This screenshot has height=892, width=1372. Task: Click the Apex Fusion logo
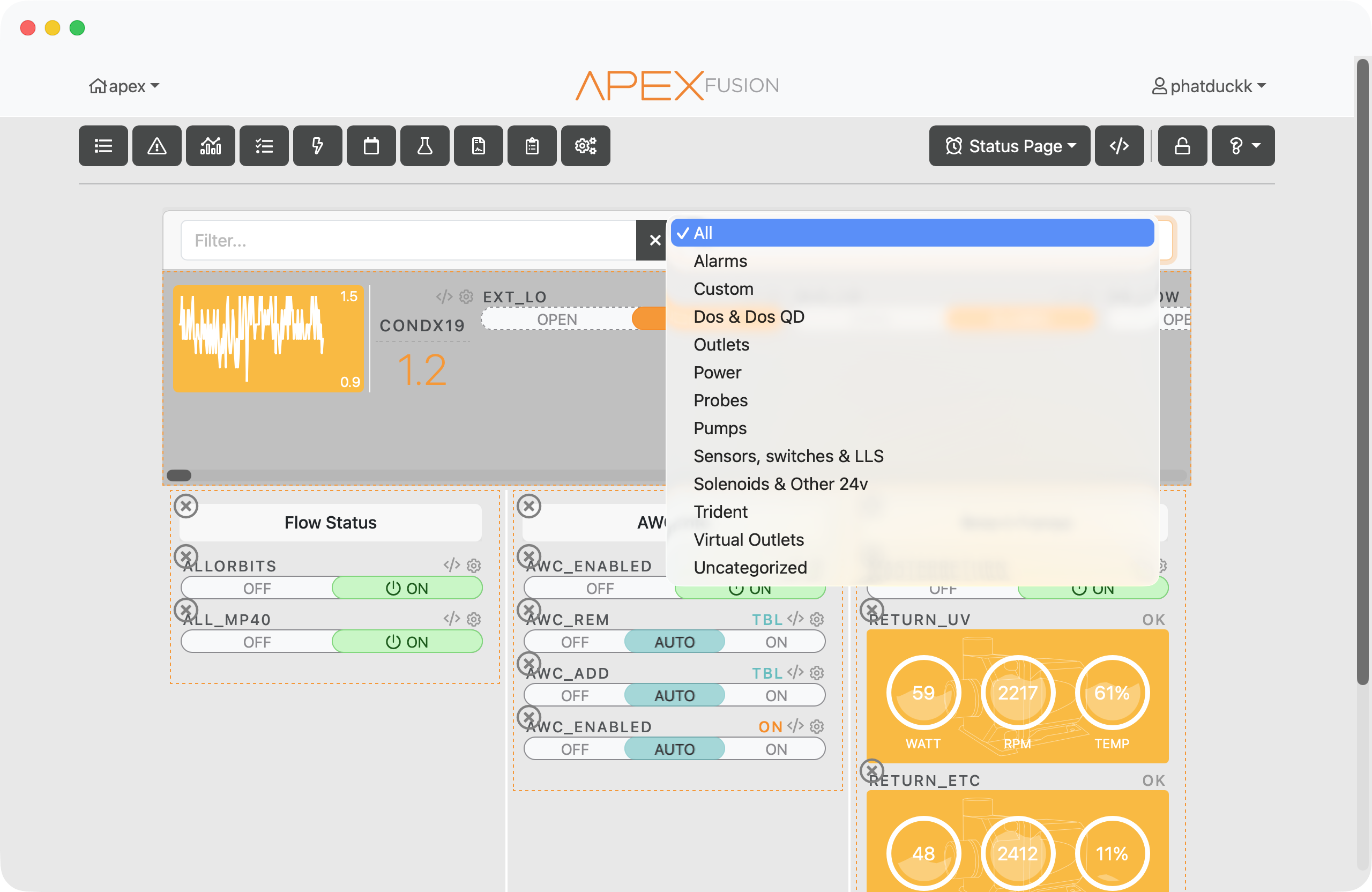click(x=677, y=85)
